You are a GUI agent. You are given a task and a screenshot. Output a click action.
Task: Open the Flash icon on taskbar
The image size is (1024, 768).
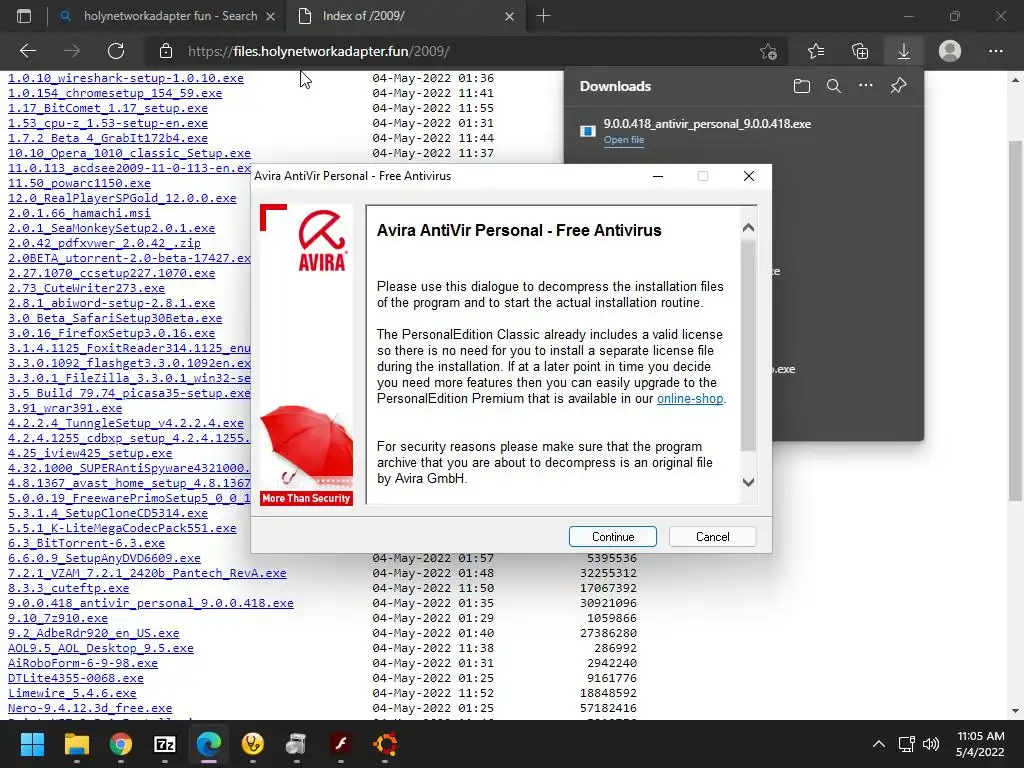341,744
